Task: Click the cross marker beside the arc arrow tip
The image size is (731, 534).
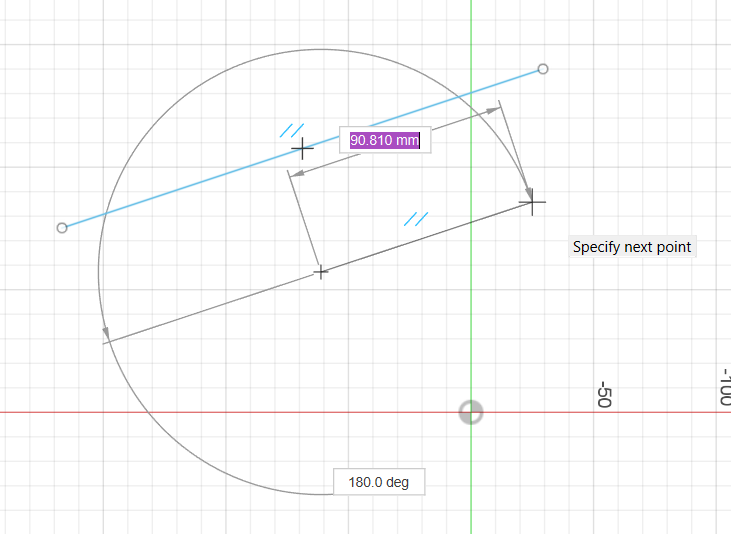Action: pyautogui.click(x=533, y=203)
